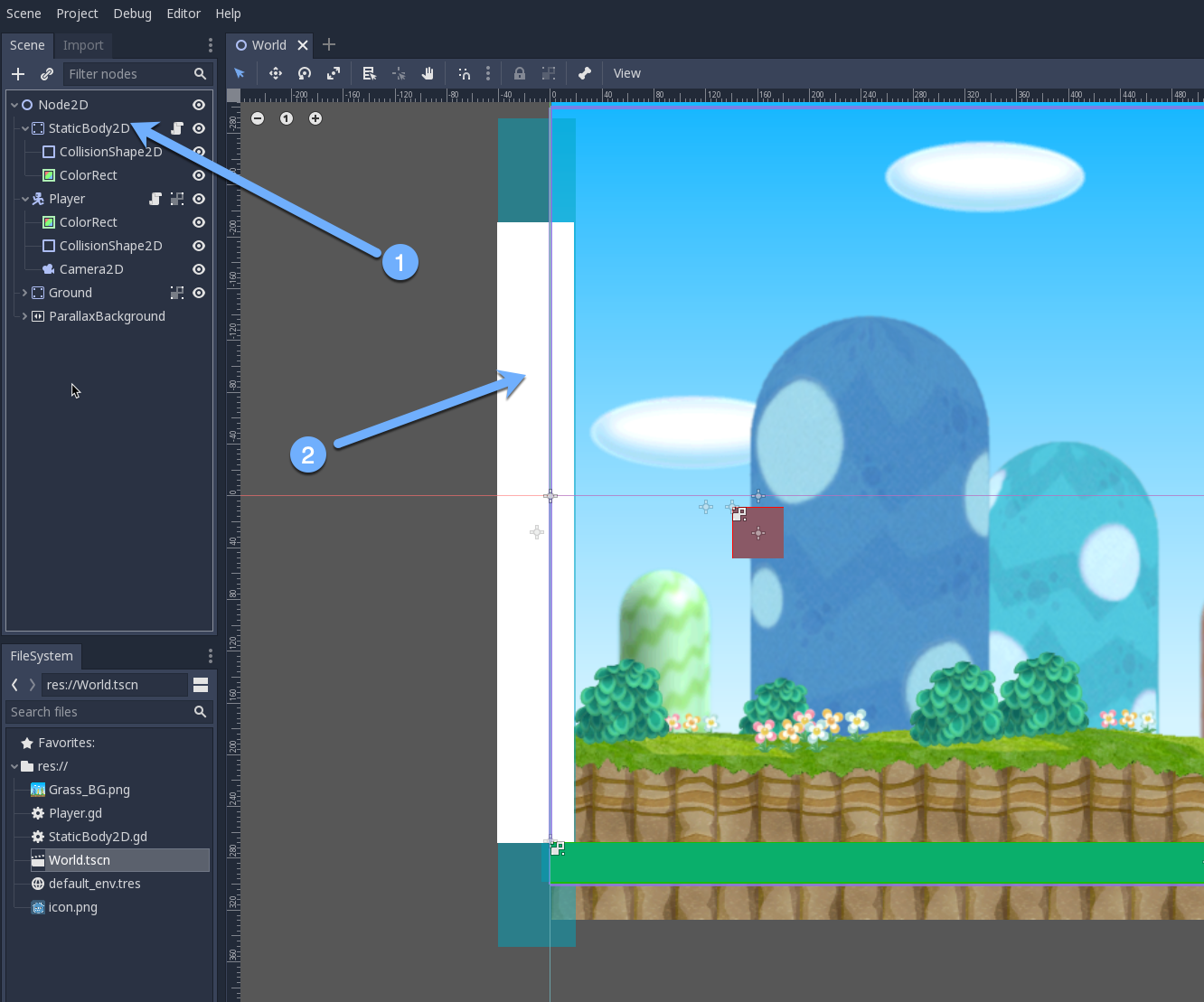Toggle visibility of Node2D root
Screen dimensions: 1204x1002
coord(199,105)
